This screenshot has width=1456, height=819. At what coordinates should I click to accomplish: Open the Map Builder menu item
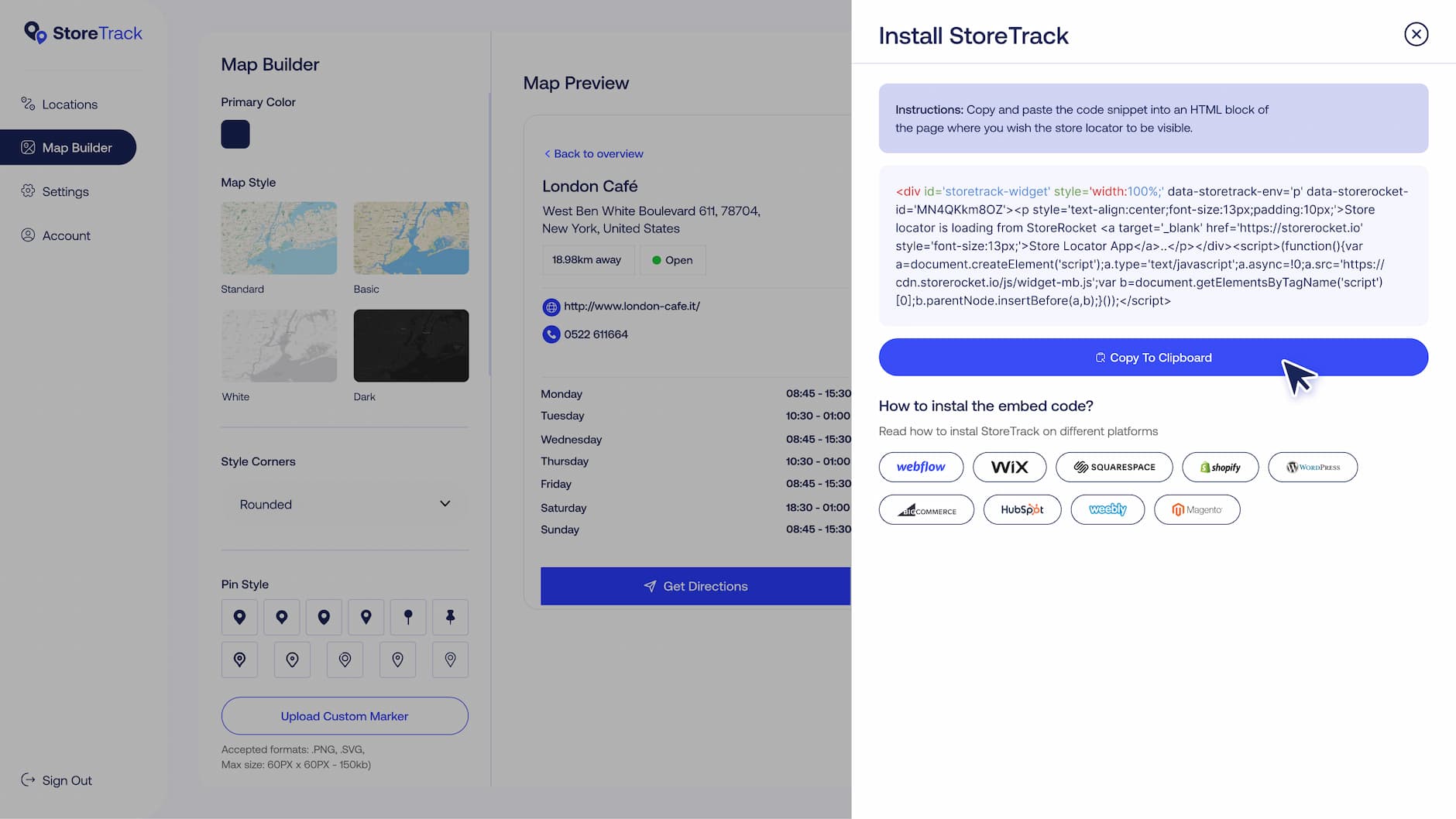click(x=68, y=147)
